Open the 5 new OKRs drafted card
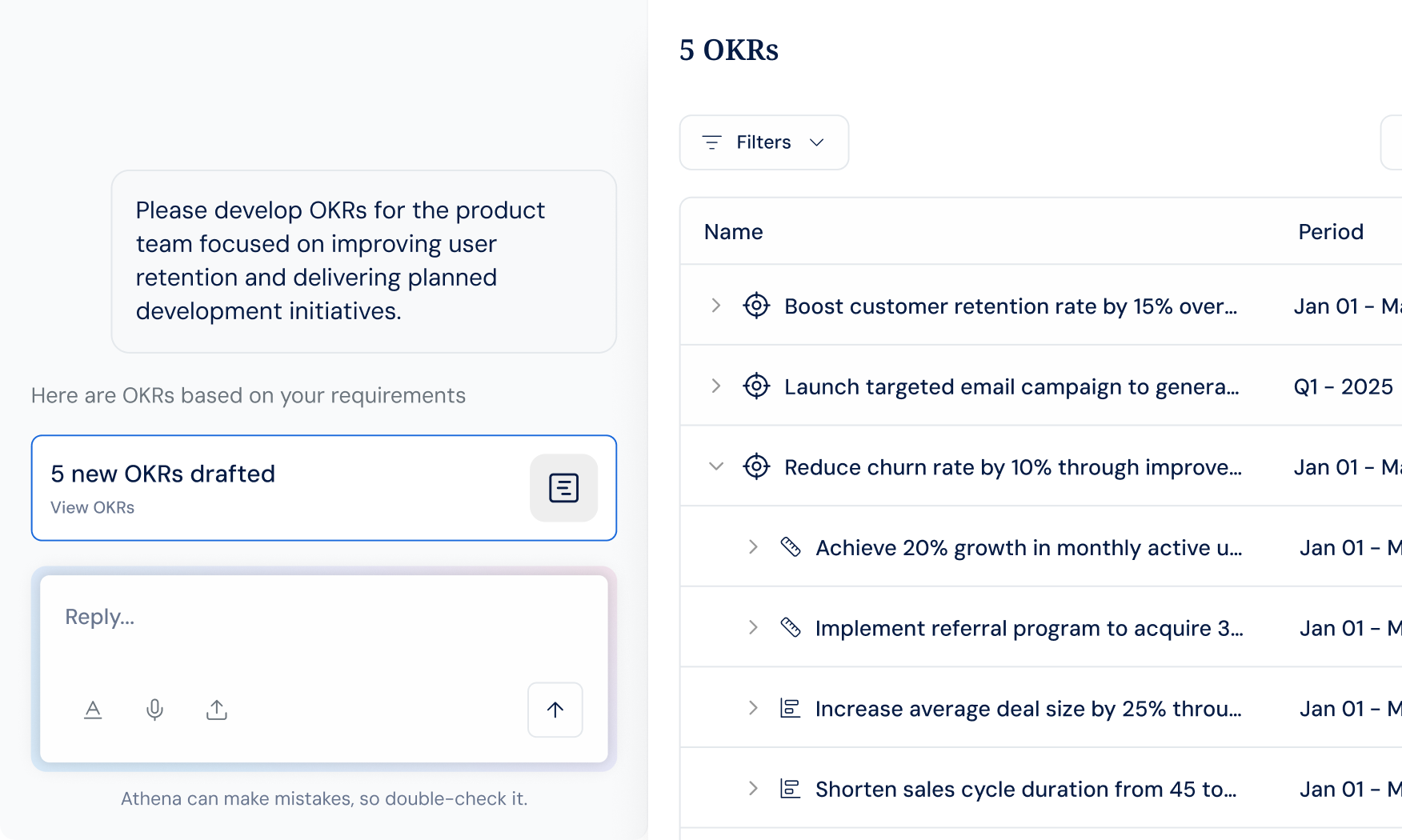The width and height of the screenshot is (1402, 840). (324, 488)
